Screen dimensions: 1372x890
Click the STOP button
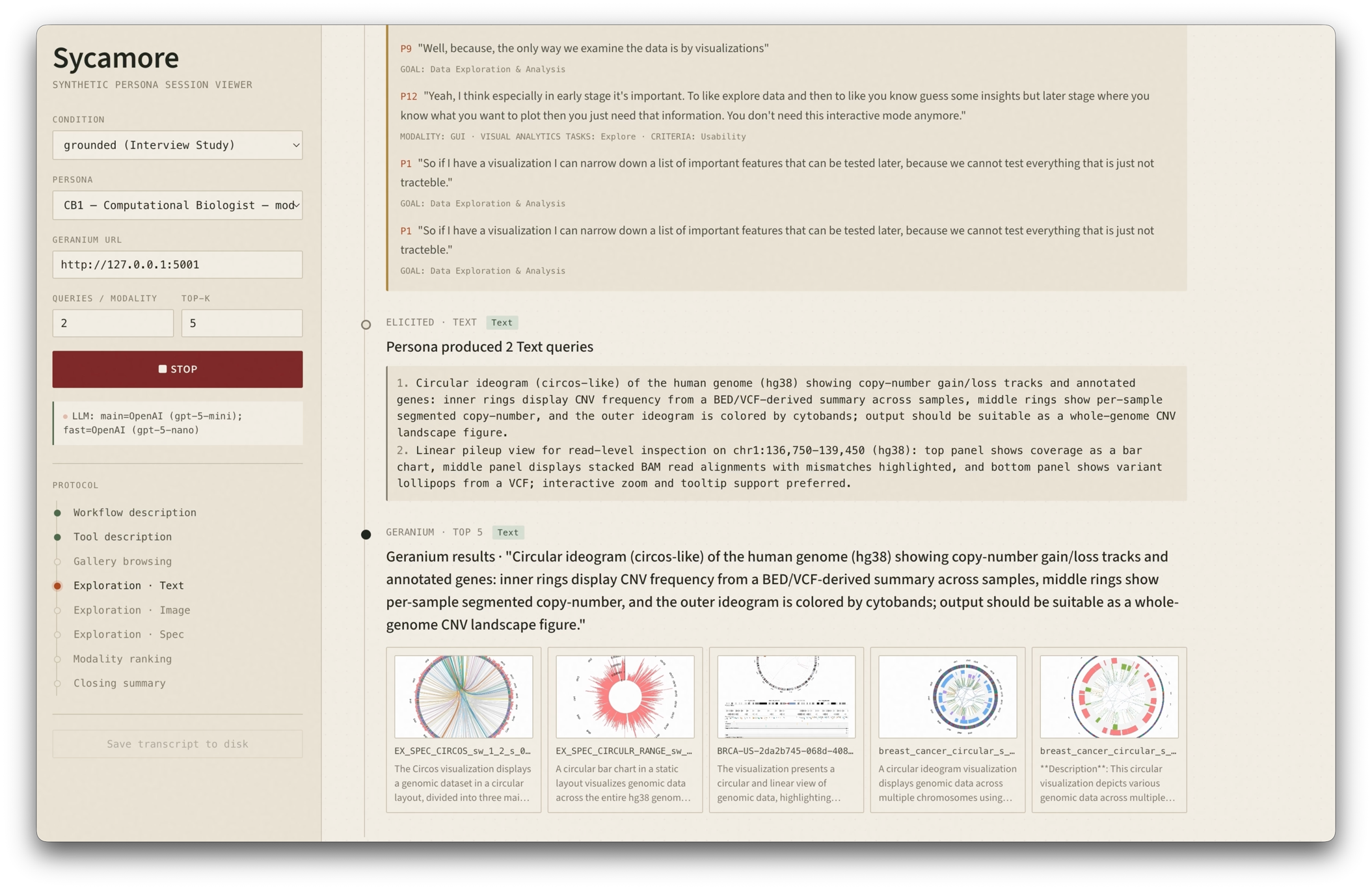(x=177, y=370)
